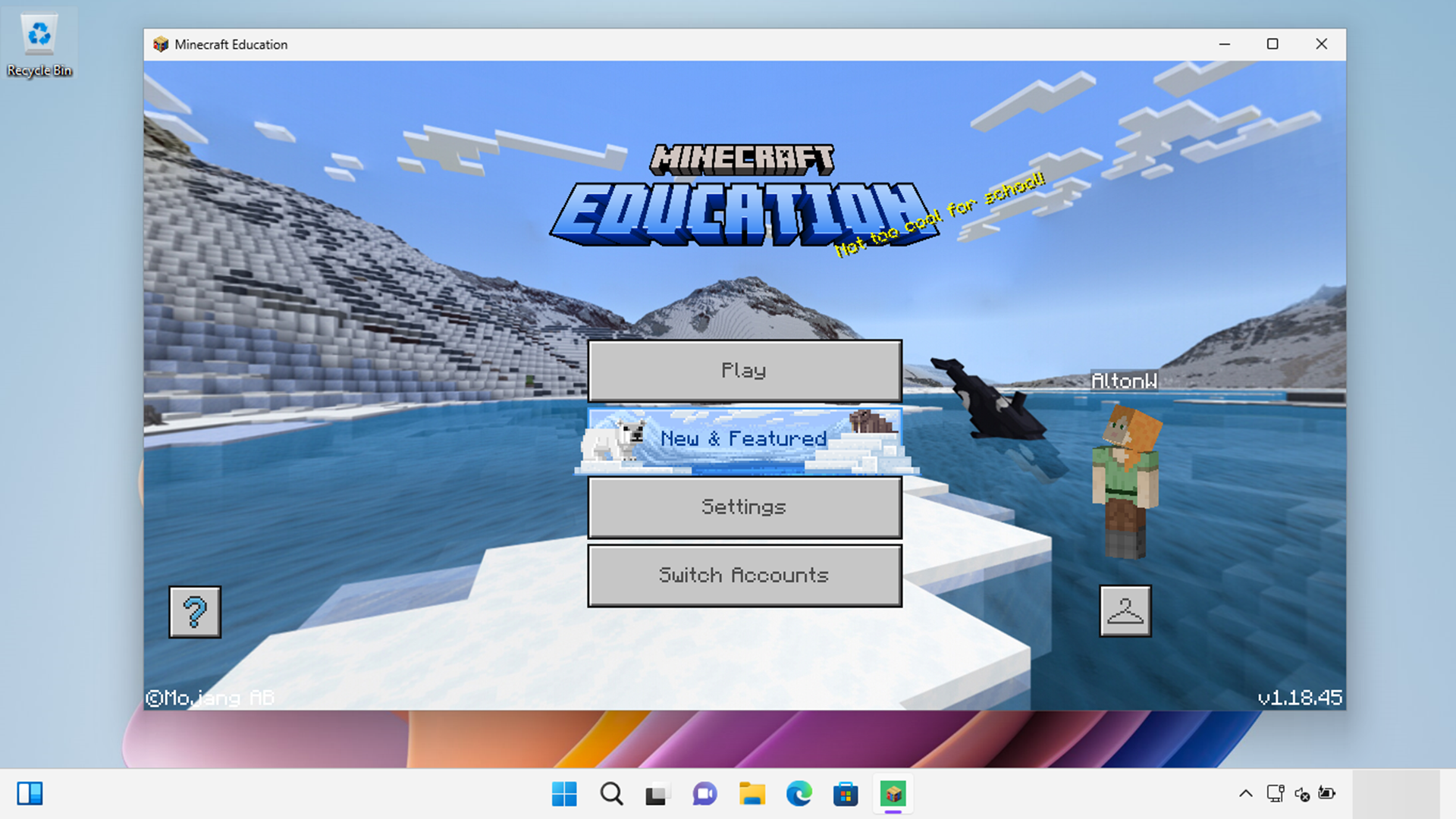The image size is (1456, 819).
Task: Click the character skin hanger icon
Action: pyautogui.click(x=1125, y=610)
